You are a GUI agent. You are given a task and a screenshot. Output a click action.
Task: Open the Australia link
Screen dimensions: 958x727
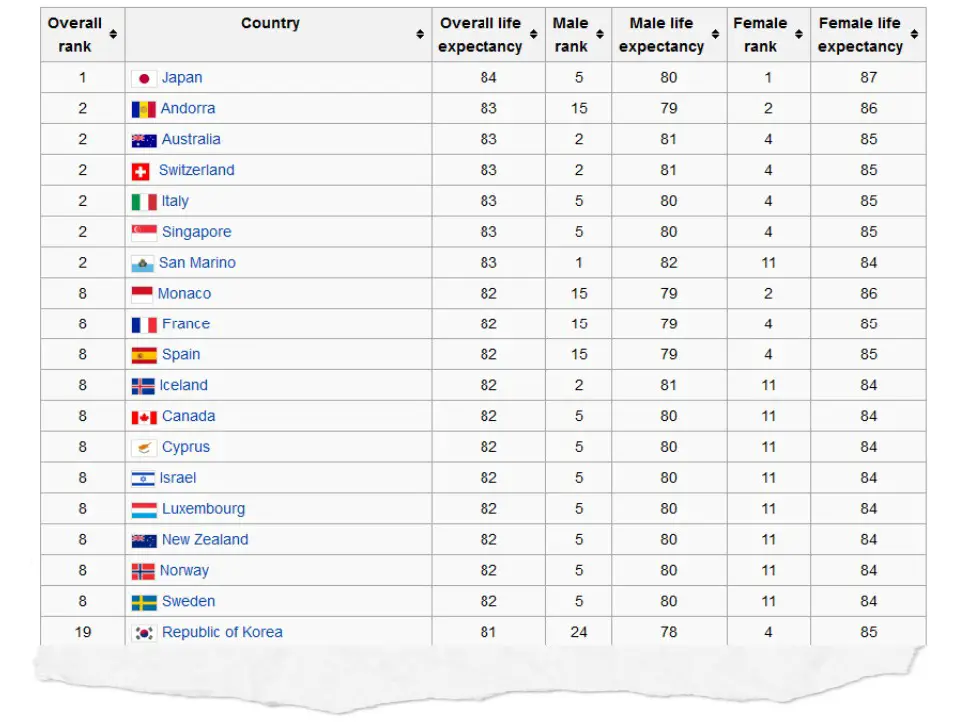pyautogui.click(x=191, y=139)
